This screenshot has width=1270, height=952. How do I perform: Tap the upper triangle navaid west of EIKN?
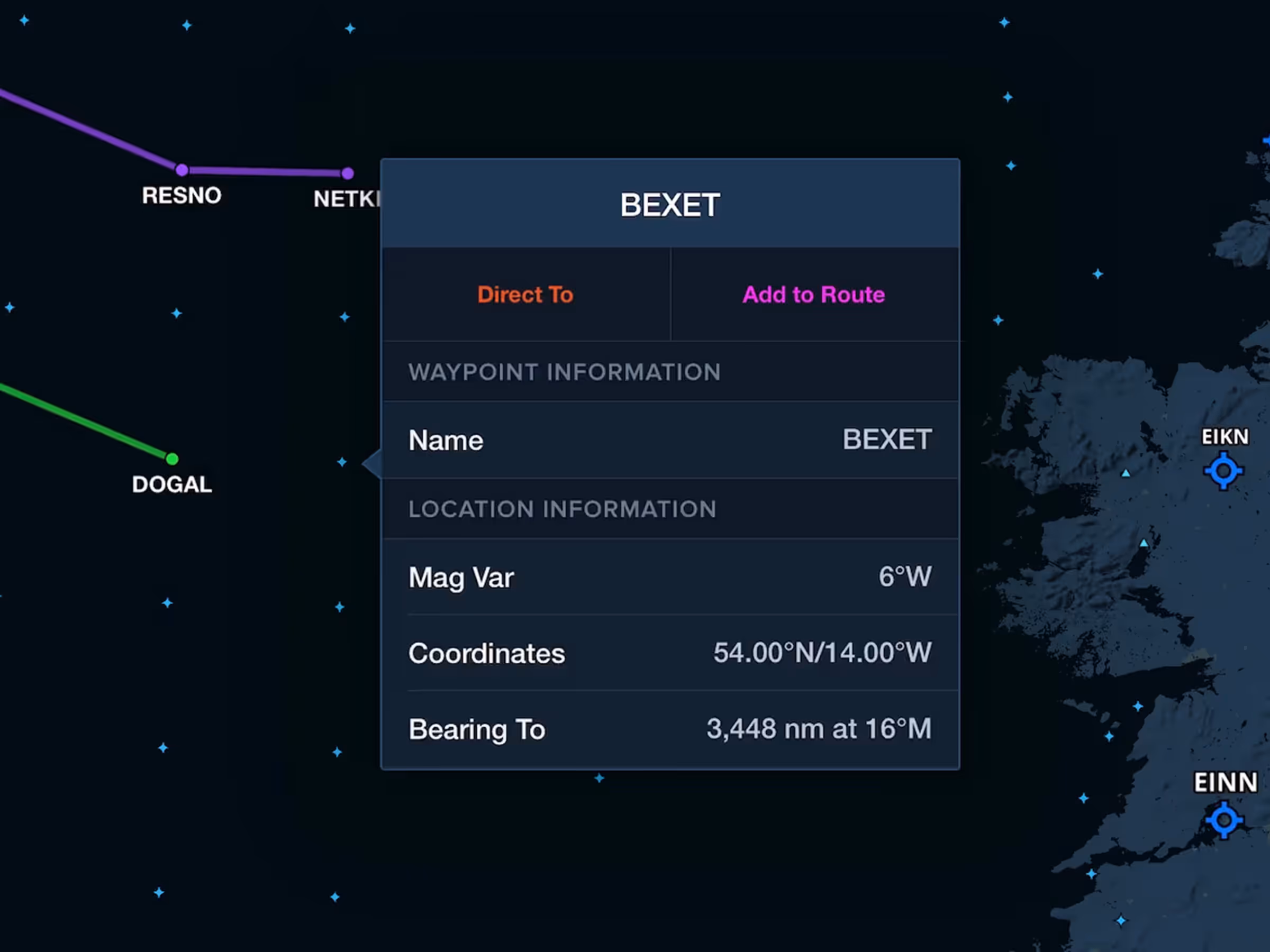coord(1126,473)
